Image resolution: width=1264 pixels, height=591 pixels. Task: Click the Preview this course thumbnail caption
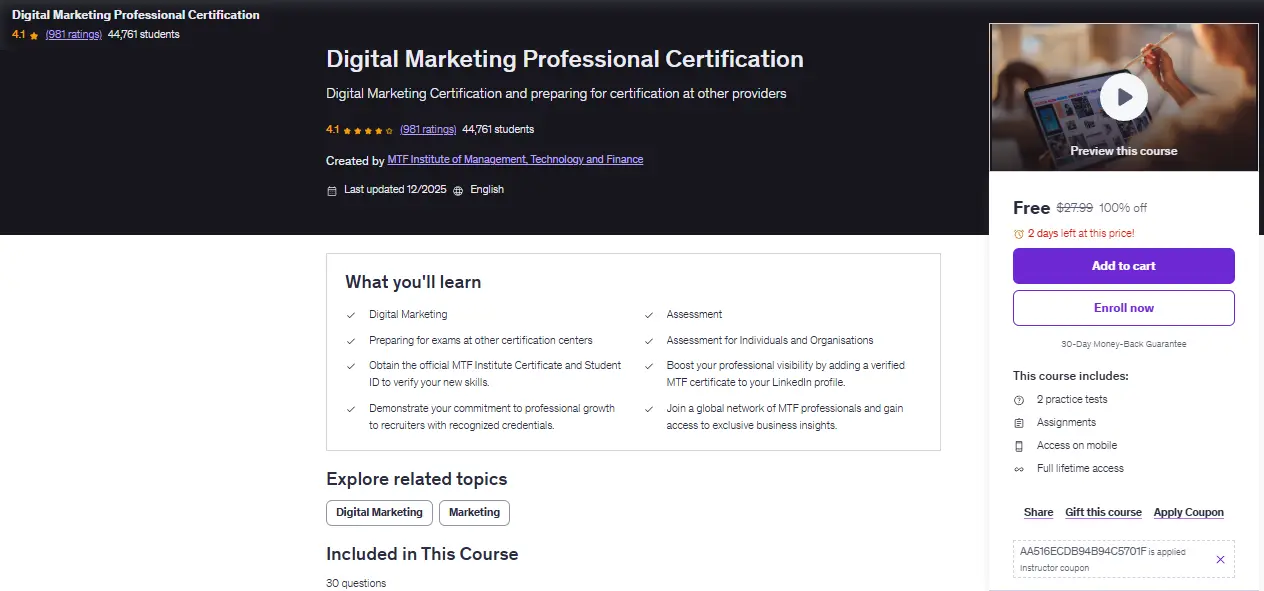pyautogui.click(x=1124, y=151)
